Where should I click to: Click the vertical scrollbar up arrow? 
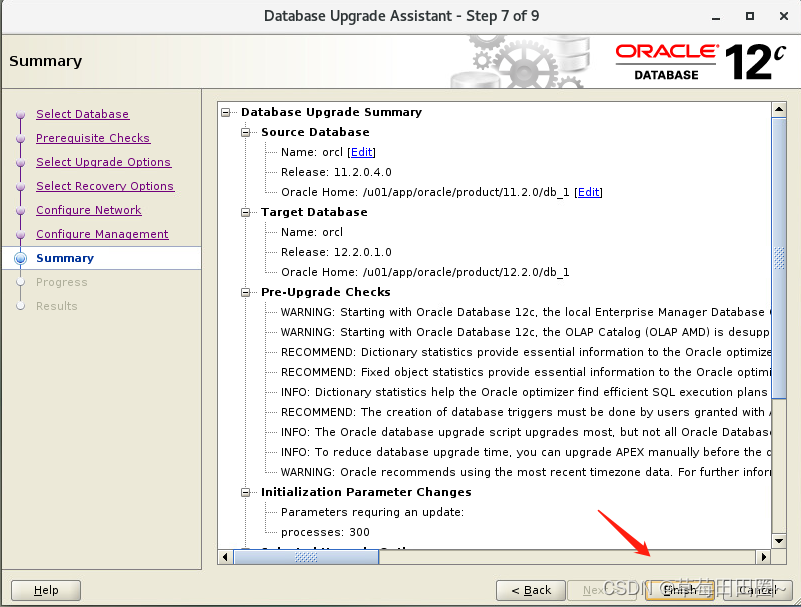point(779,109)
